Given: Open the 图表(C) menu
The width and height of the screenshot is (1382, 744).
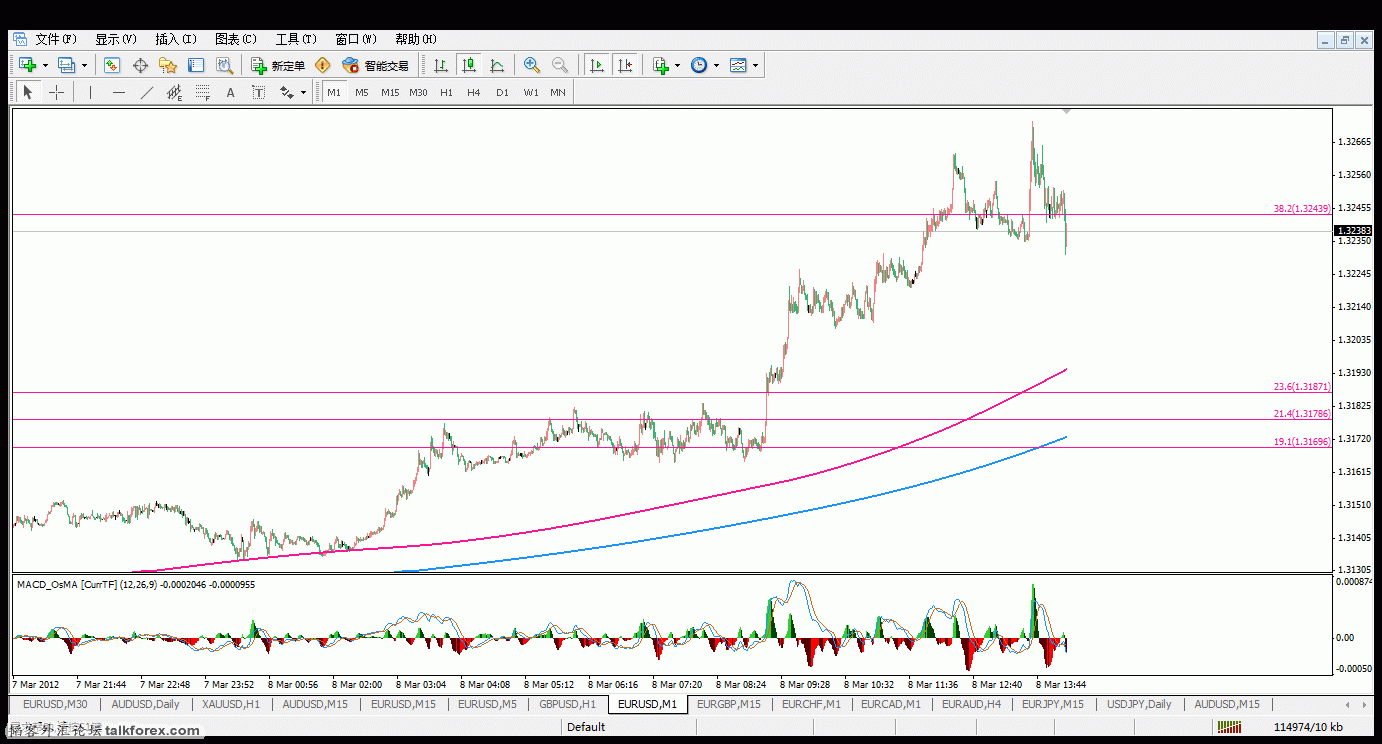Looking at the screenshot, I should coord(236,39).
